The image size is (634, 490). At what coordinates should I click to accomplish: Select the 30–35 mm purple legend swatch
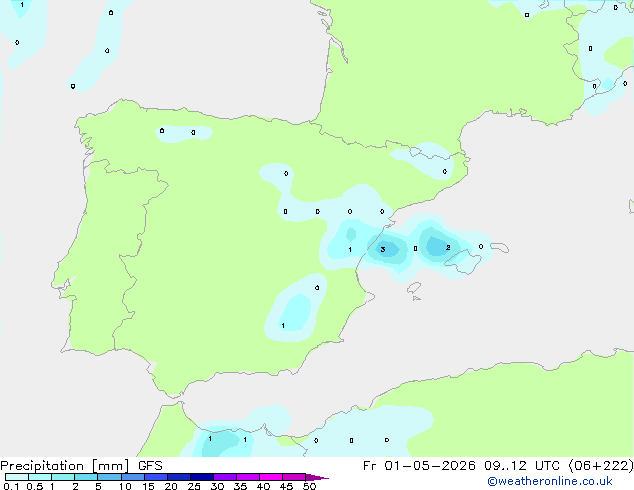click(224, 477)
